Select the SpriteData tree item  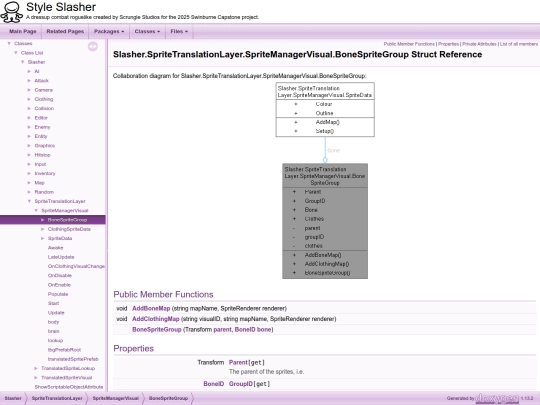click(x=60, y=238)
